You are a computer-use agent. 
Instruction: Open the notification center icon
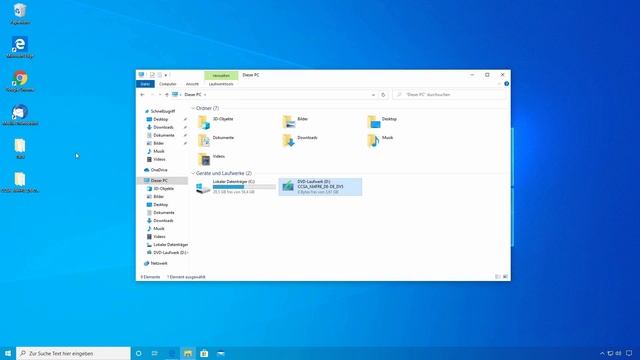629,353
